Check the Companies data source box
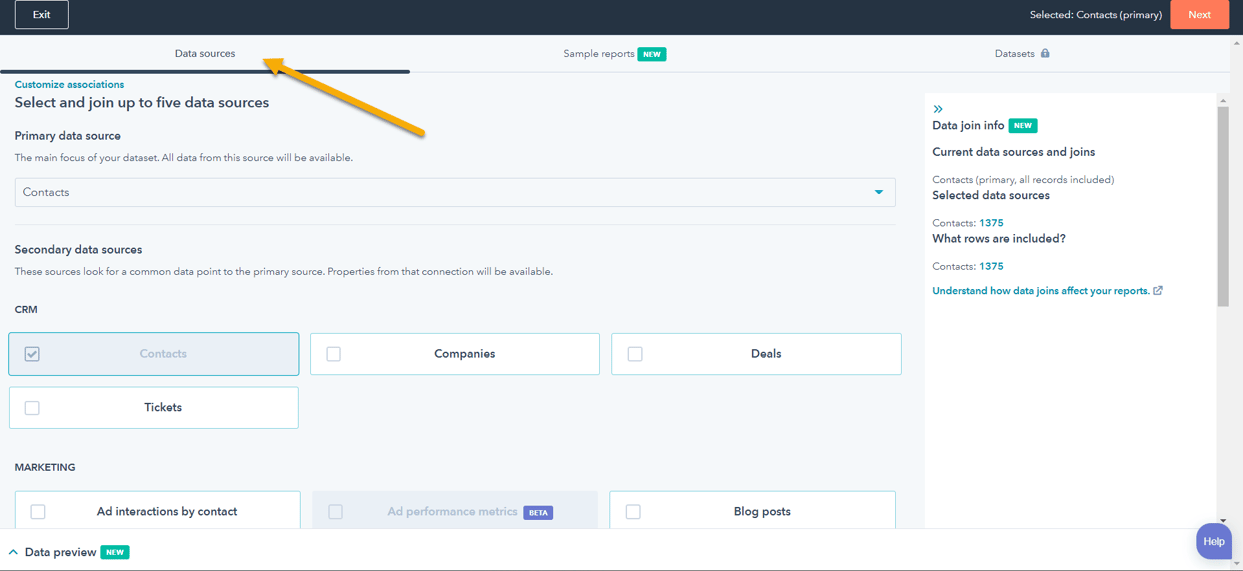 [x=334, y=354]
